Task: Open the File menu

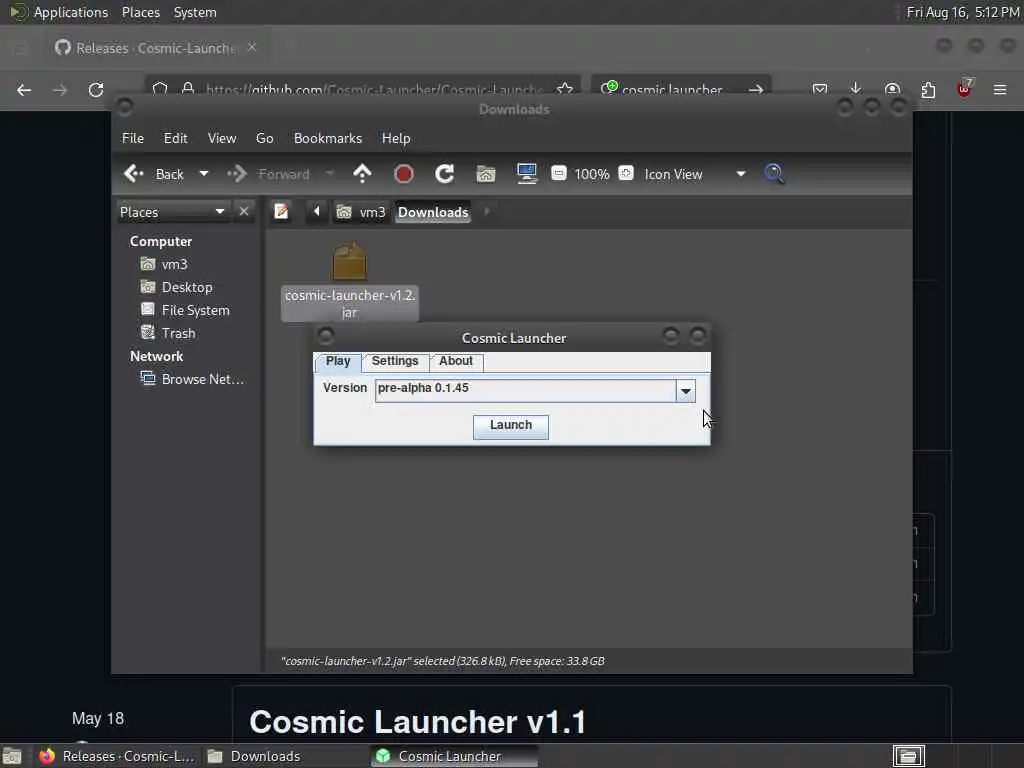Action: tap(133, 138)
